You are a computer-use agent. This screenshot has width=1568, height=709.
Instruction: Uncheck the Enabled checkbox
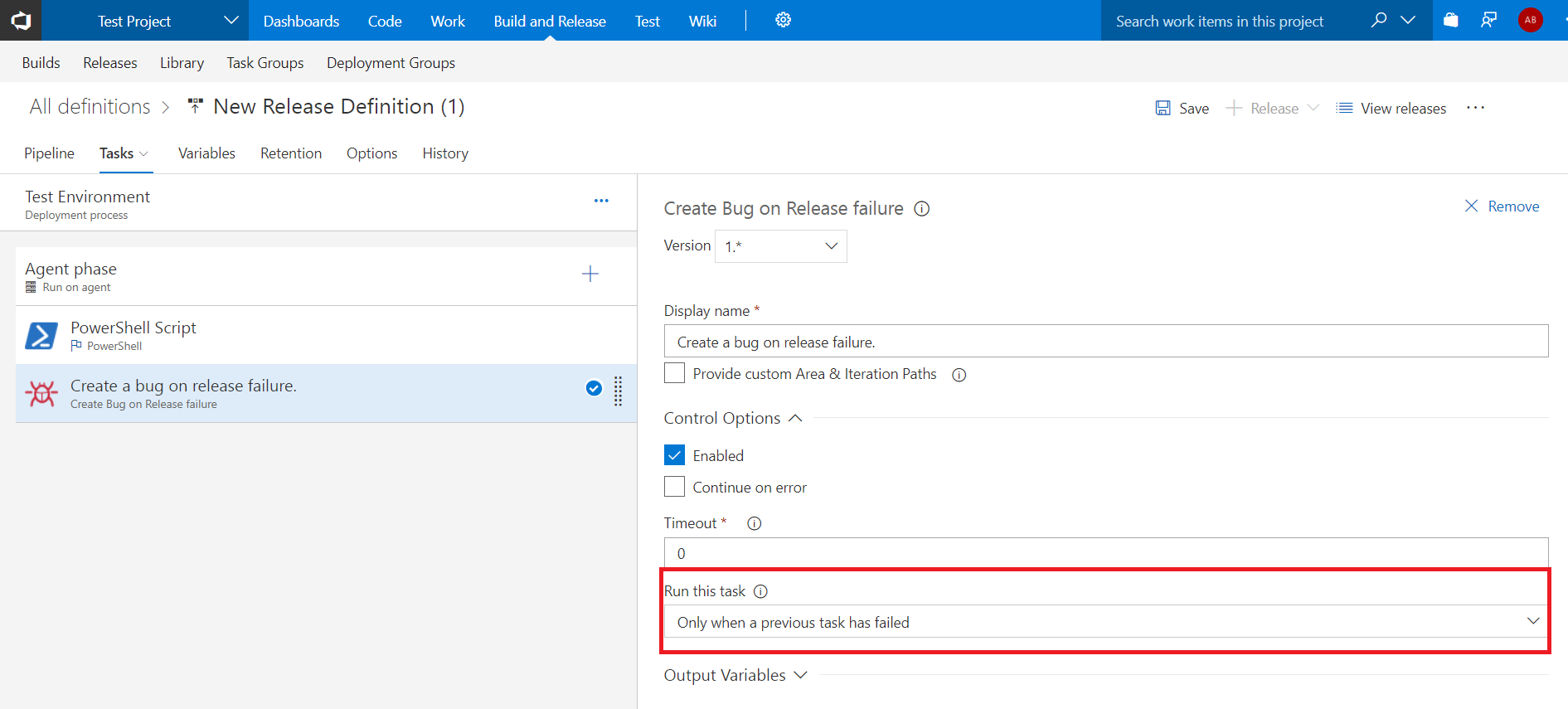674,455
